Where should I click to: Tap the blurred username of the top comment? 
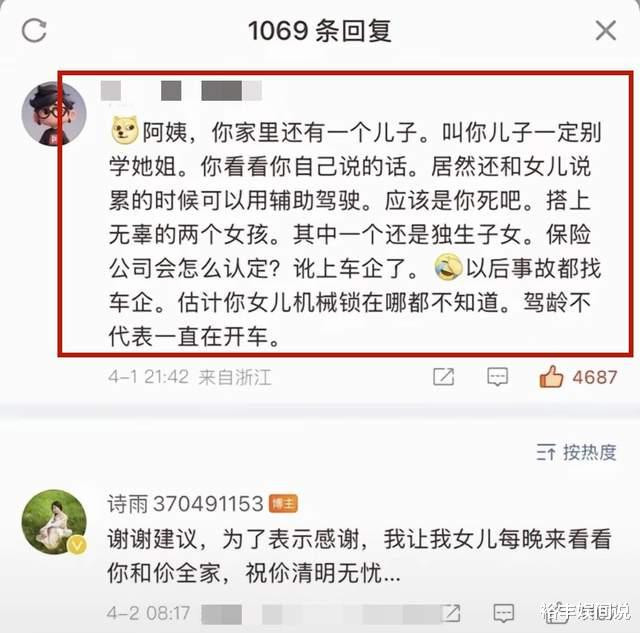(x=181, y=91)
